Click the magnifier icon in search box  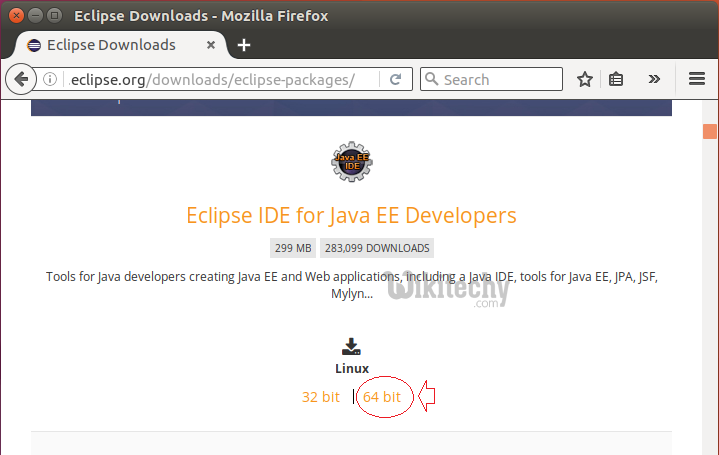(x=432, y=80)
